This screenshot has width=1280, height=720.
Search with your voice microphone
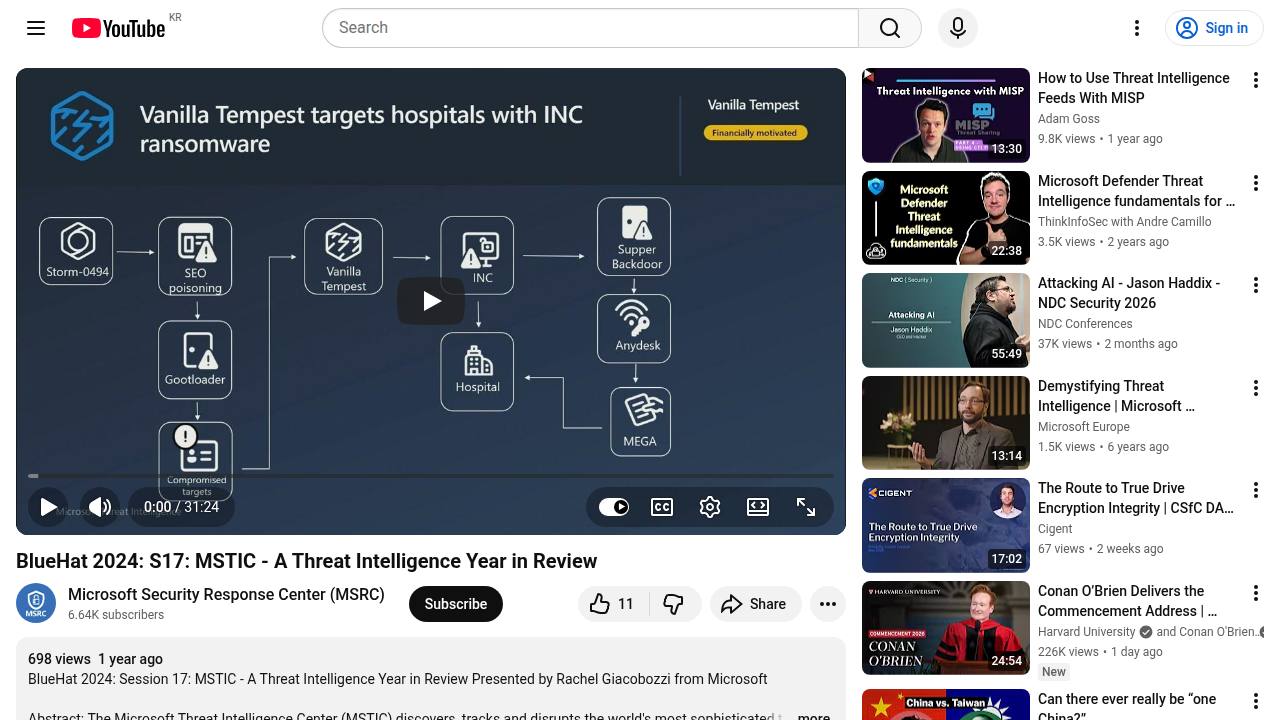coord(958,28)
